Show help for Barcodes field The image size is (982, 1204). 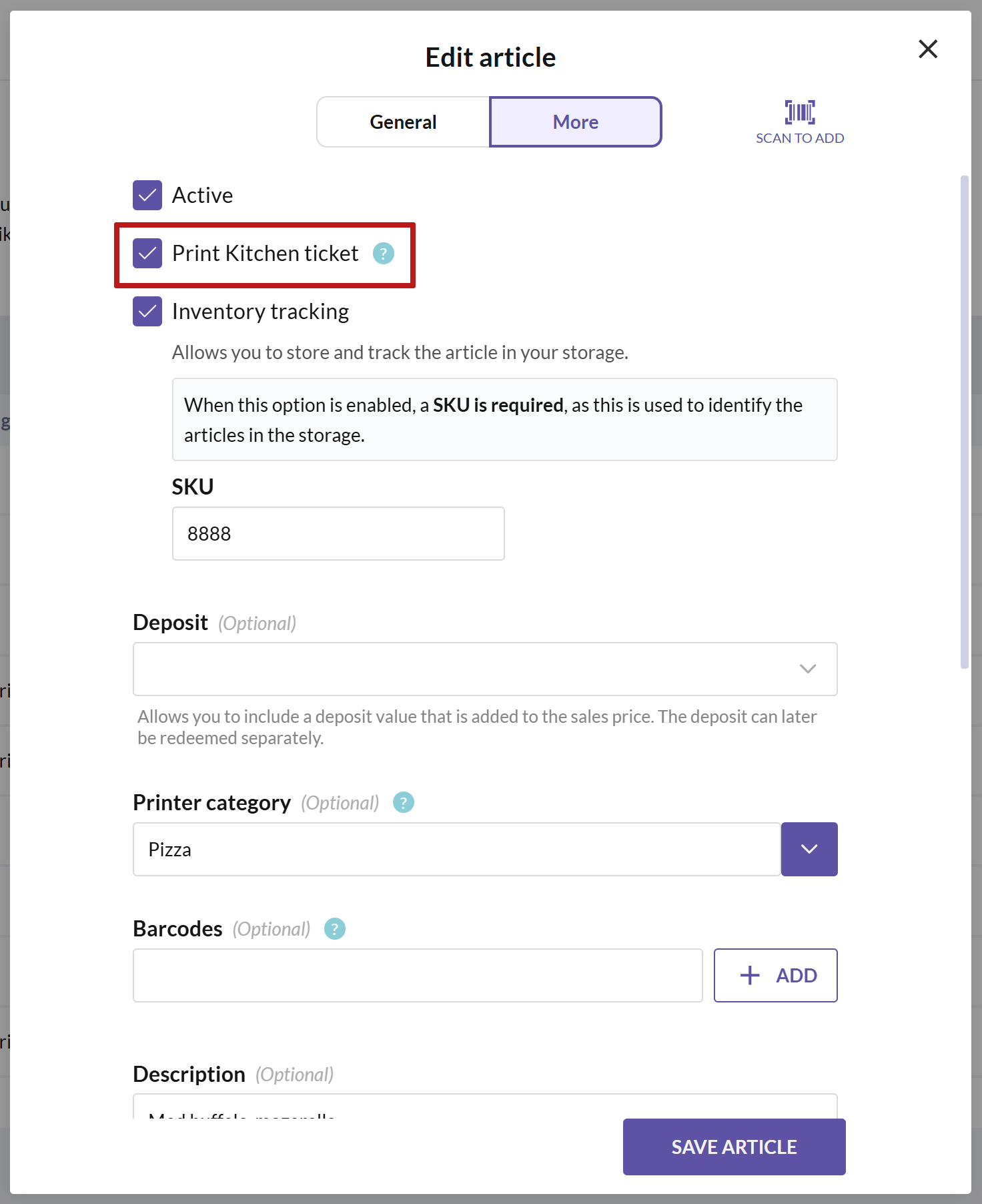coord(335,928)
